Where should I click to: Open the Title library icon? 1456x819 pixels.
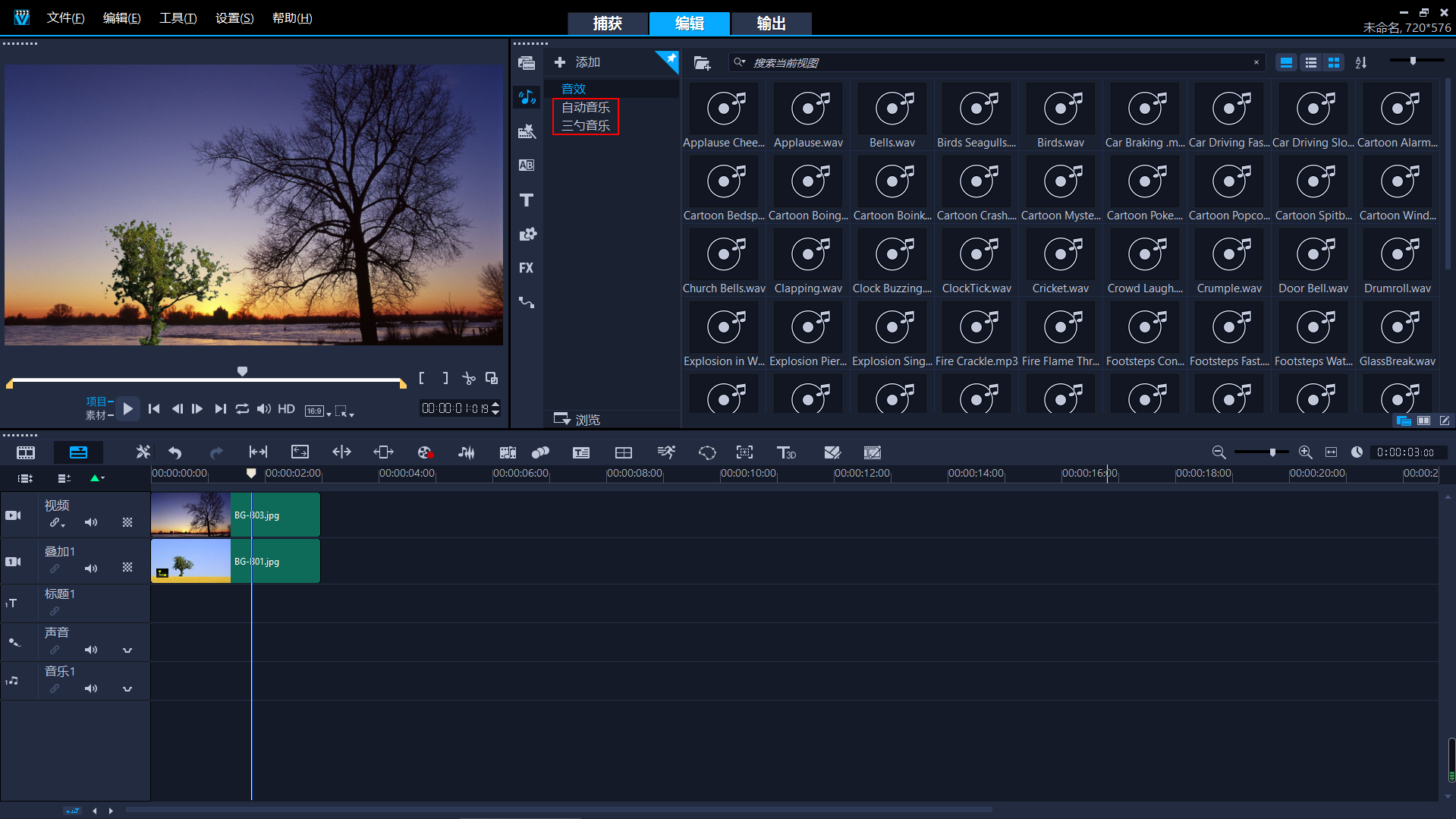[527, 200]
